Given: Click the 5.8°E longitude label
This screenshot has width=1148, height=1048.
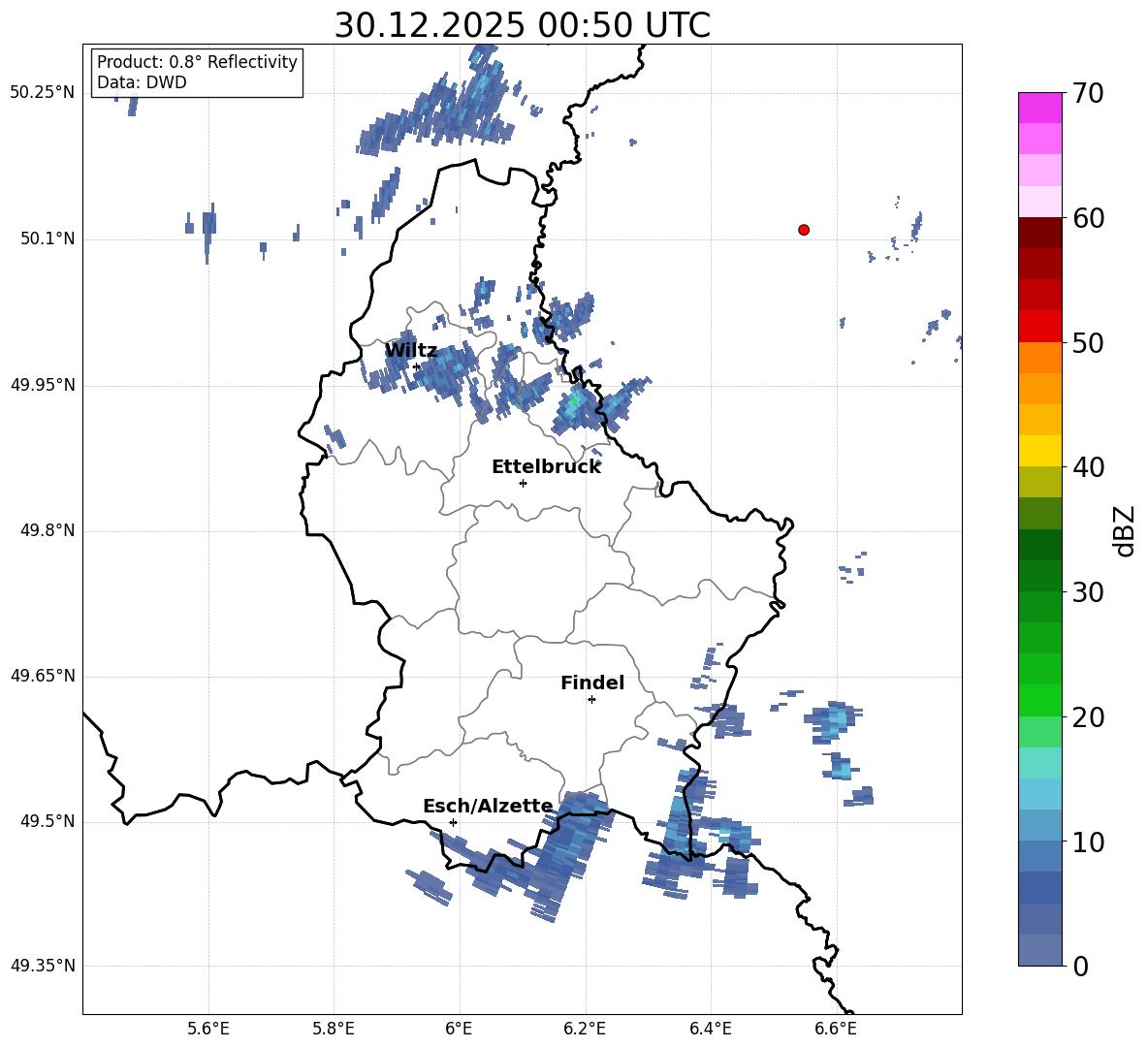Looking at the screenshot, I should point(334,1029).
